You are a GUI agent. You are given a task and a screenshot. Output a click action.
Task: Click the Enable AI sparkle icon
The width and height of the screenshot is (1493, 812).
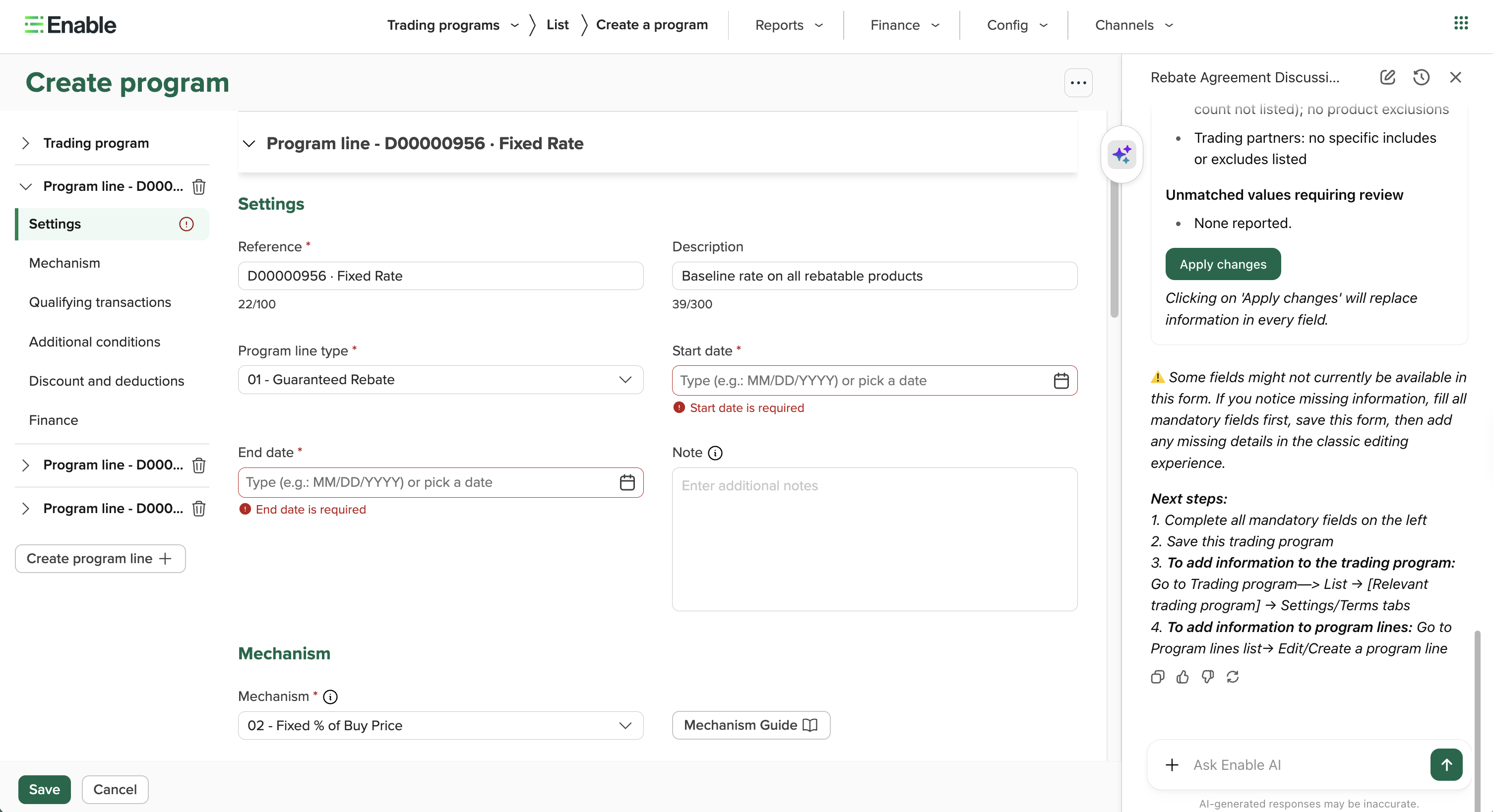click(x=1121, y=154)
